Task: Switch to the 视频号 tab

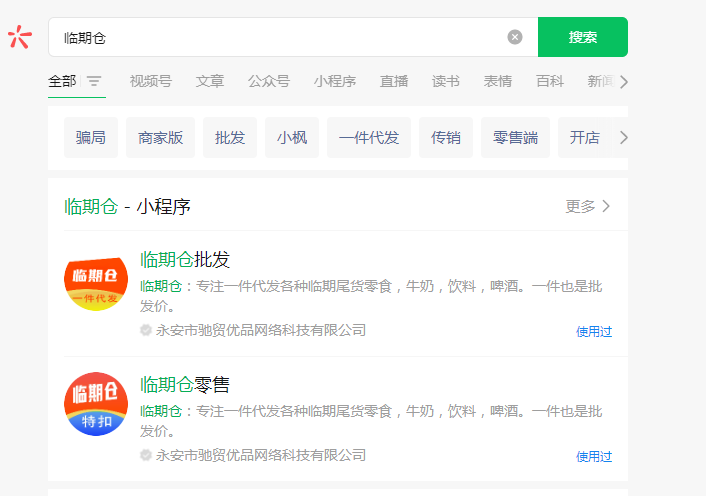Action: tap(151, 81)
